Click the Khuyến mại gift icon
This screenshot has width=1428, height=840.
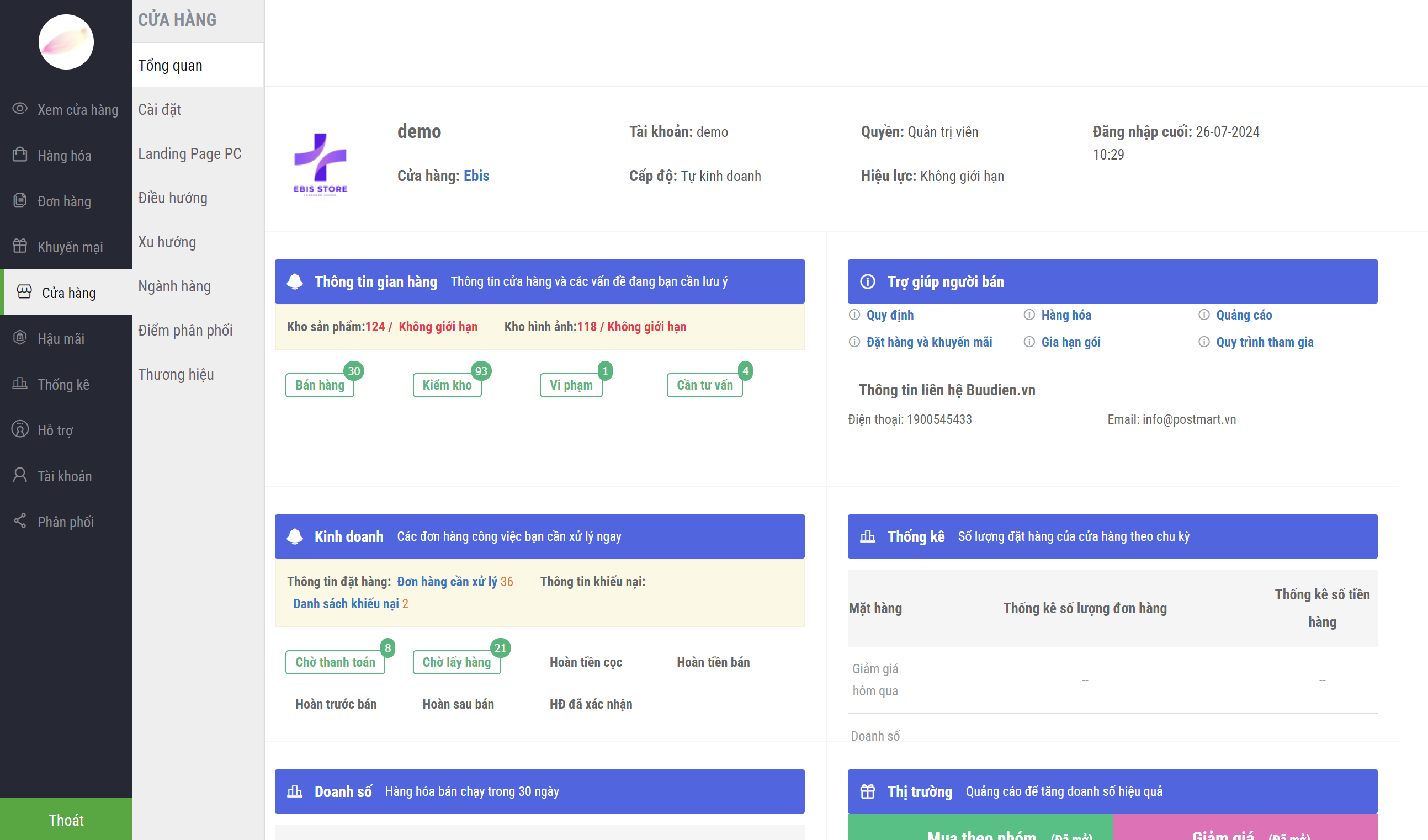tap(20, 246)
